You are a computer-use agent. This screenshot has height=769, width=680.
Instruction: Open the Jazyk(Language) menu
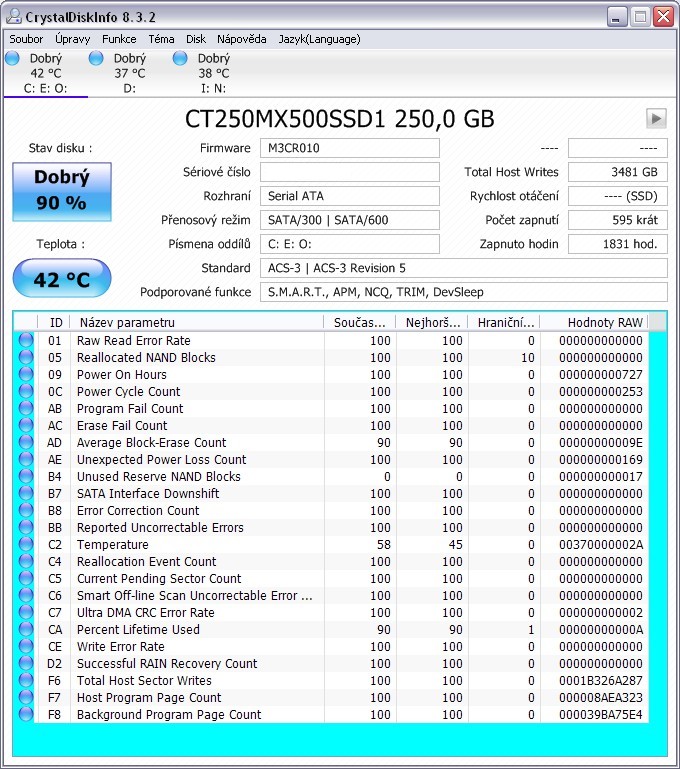point(319,39)
